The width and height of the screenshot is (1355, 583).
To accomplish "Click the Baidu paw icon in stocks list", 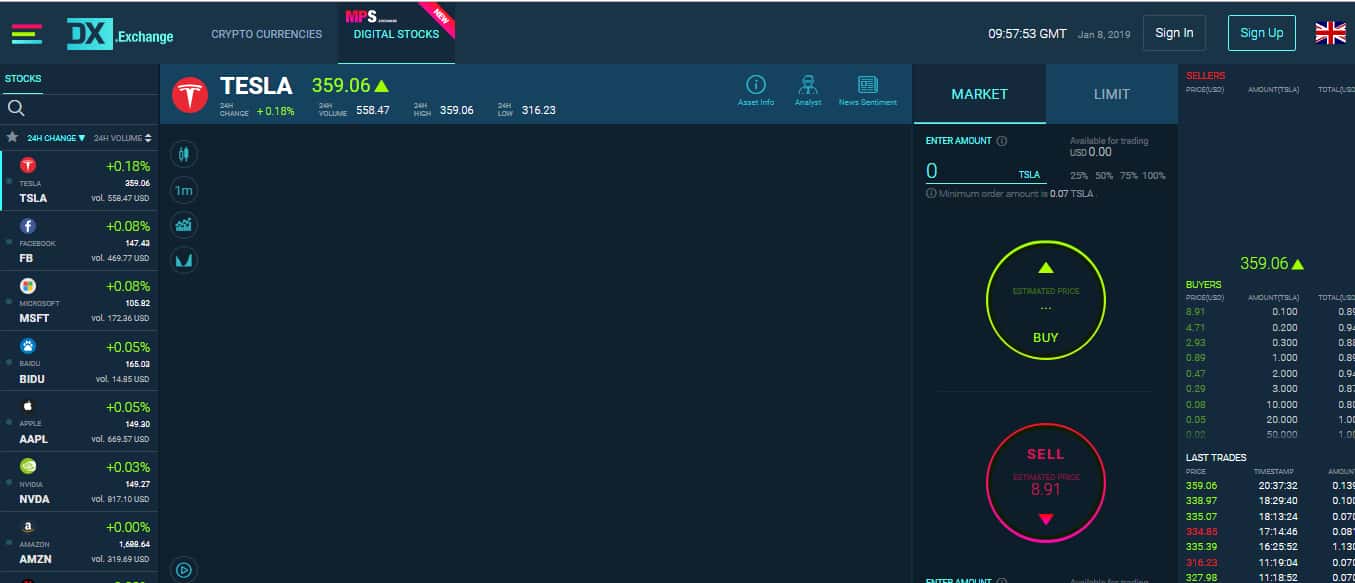I will tap(28, 346).
